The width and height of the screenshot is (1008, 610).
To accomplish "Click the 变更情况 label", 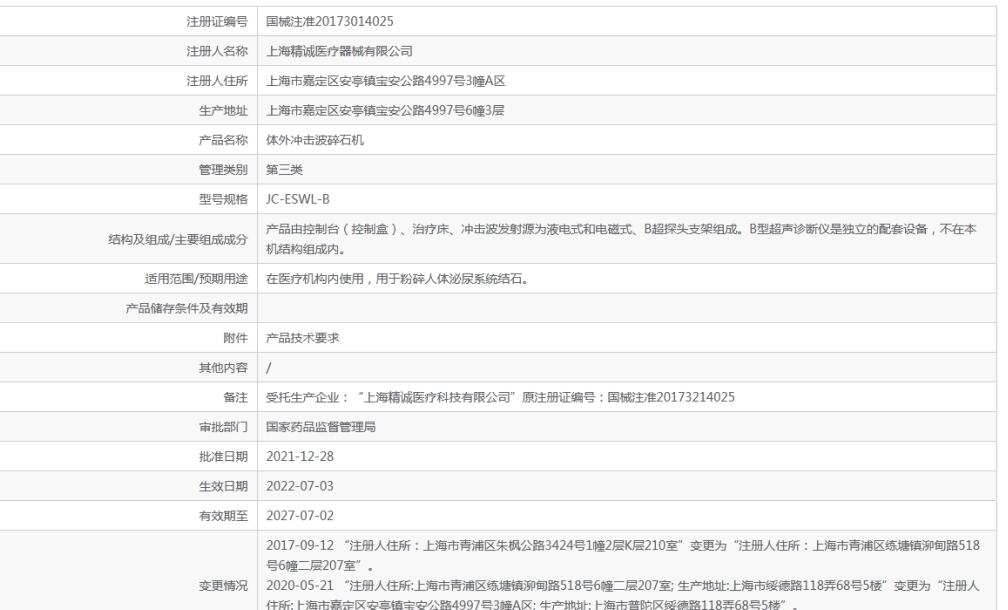I will 223,585.
